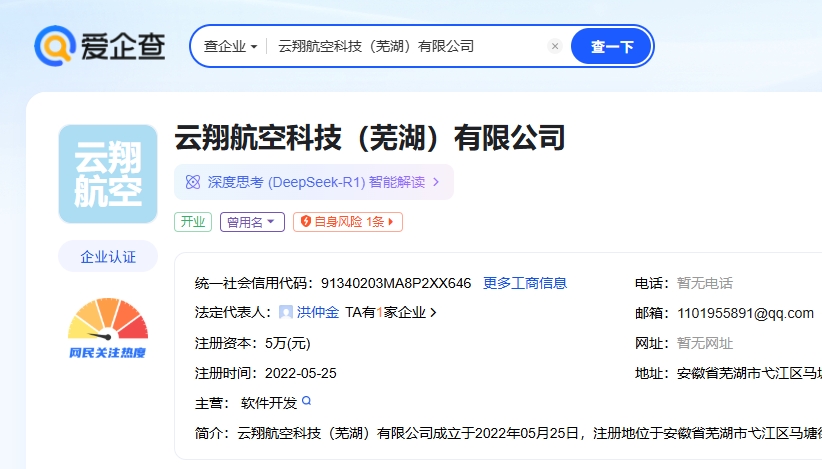Image resolution: width=822 pixels, height=469 pixels.
Task: Click chevron at end of 智能解读 banner
Action: coord(436,182)
